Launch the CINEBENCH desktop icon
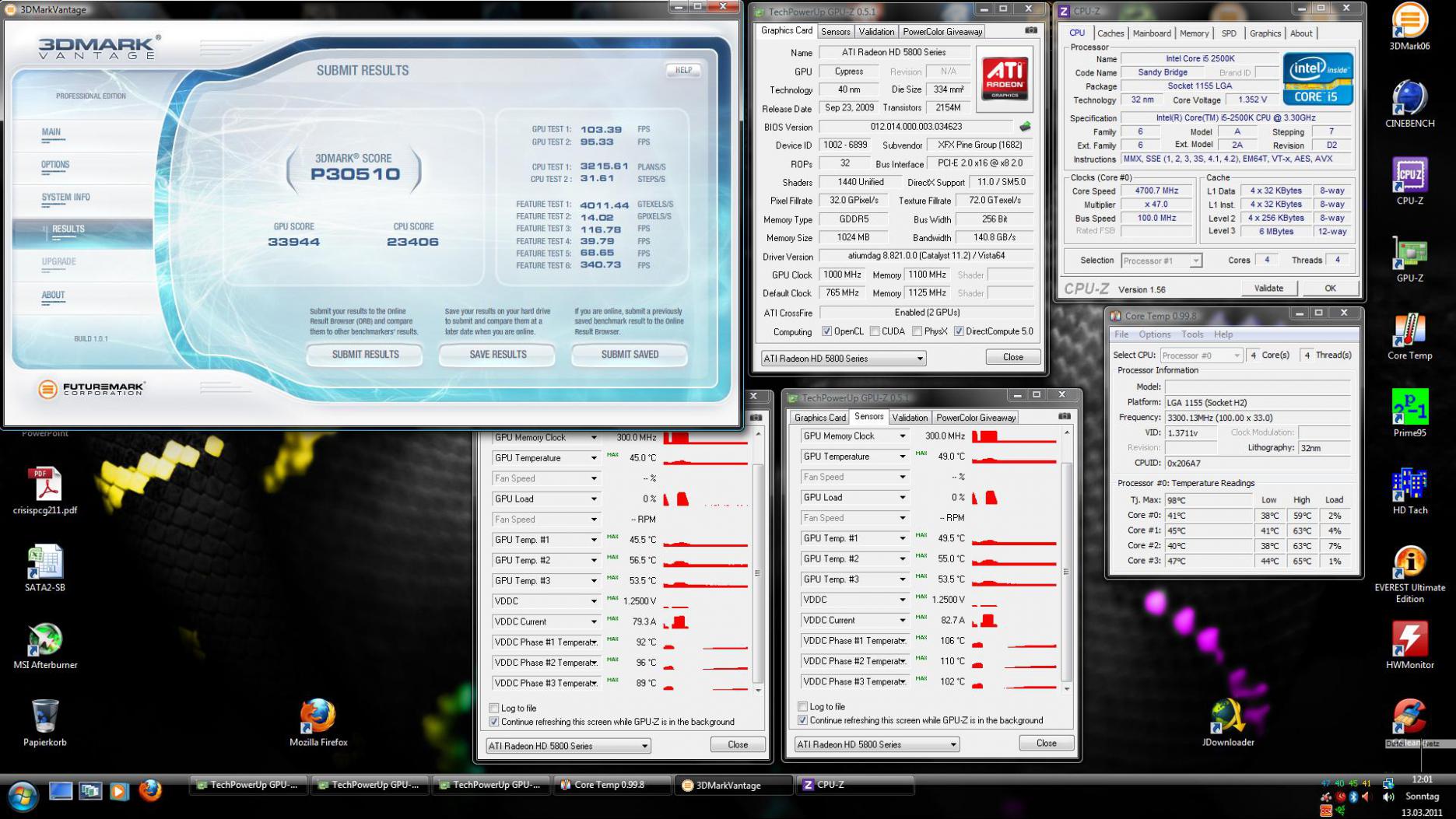The width and height of the screenshot is (1456, 819). pyautogui.click(x=1409, y=104)
